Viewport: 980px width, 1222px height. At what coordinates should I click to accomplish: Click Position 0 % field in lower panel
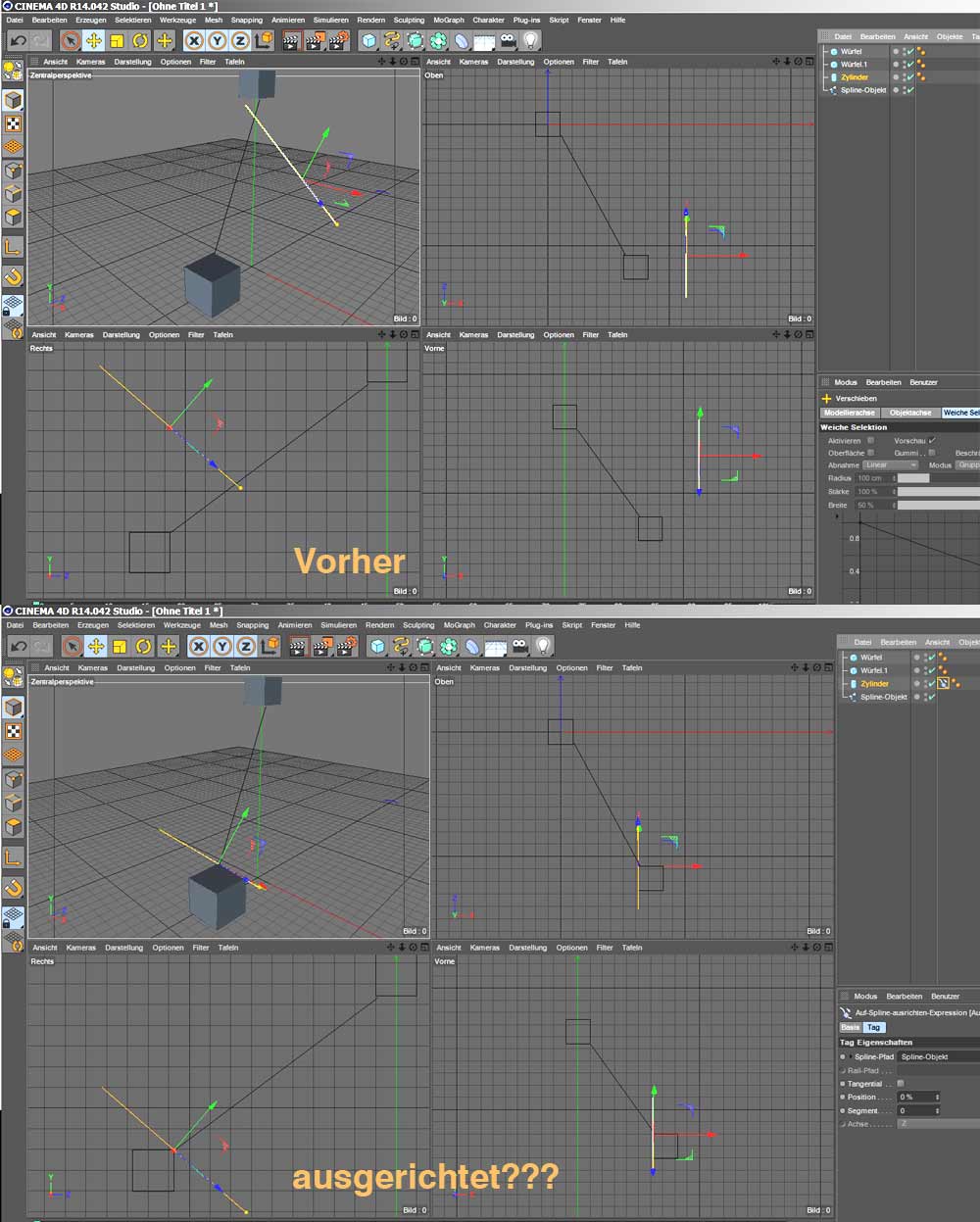tap(918, 1098)
